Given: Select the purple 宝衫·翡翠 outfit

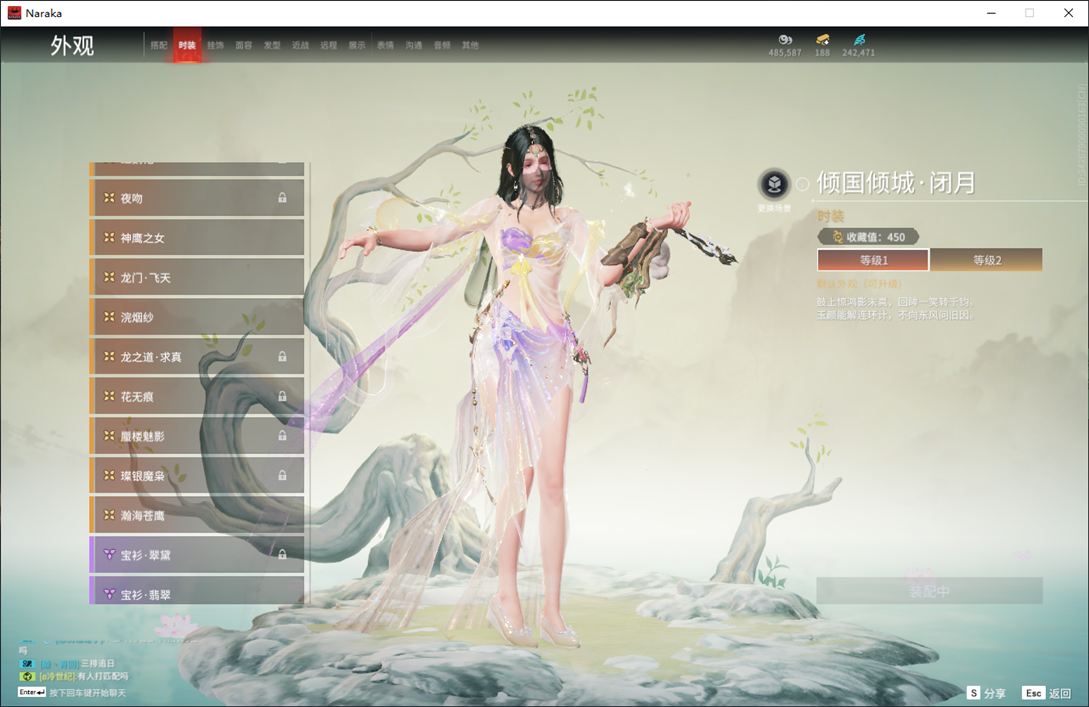Looking at the screenshot, I should click(197, 592).
